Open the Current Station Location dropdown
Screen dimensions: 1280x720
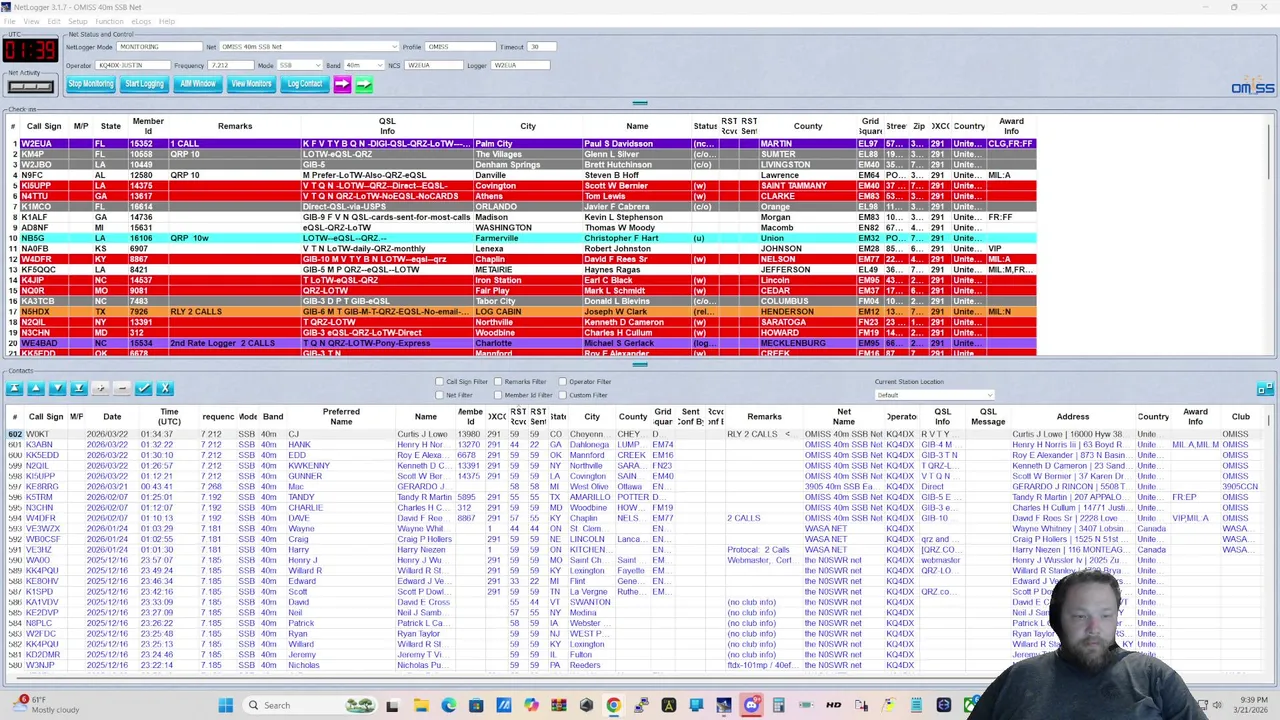tap(934, 395)
